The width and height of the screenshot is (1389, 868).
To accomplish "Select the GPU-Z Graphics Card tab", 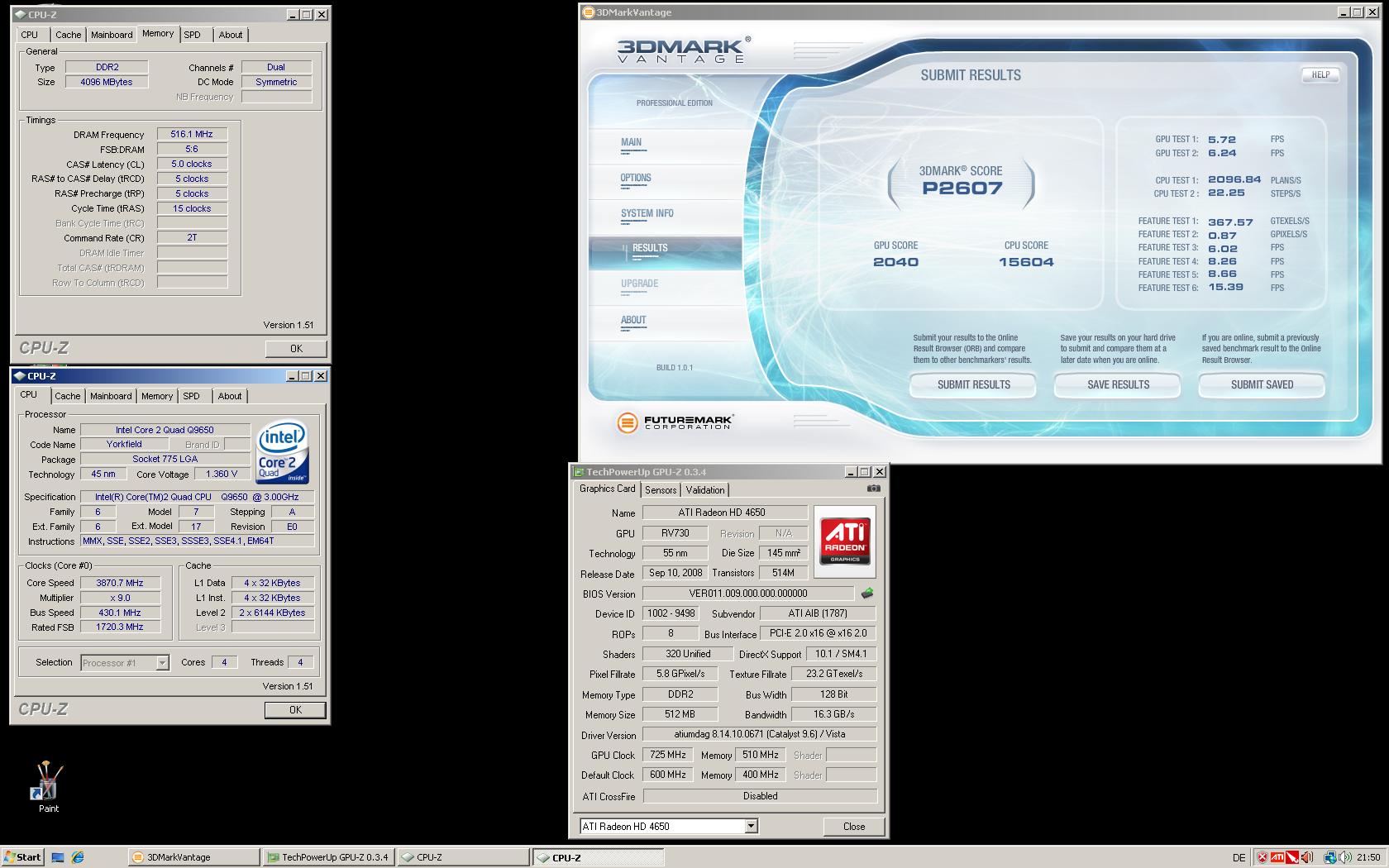I will coord(608,489).
